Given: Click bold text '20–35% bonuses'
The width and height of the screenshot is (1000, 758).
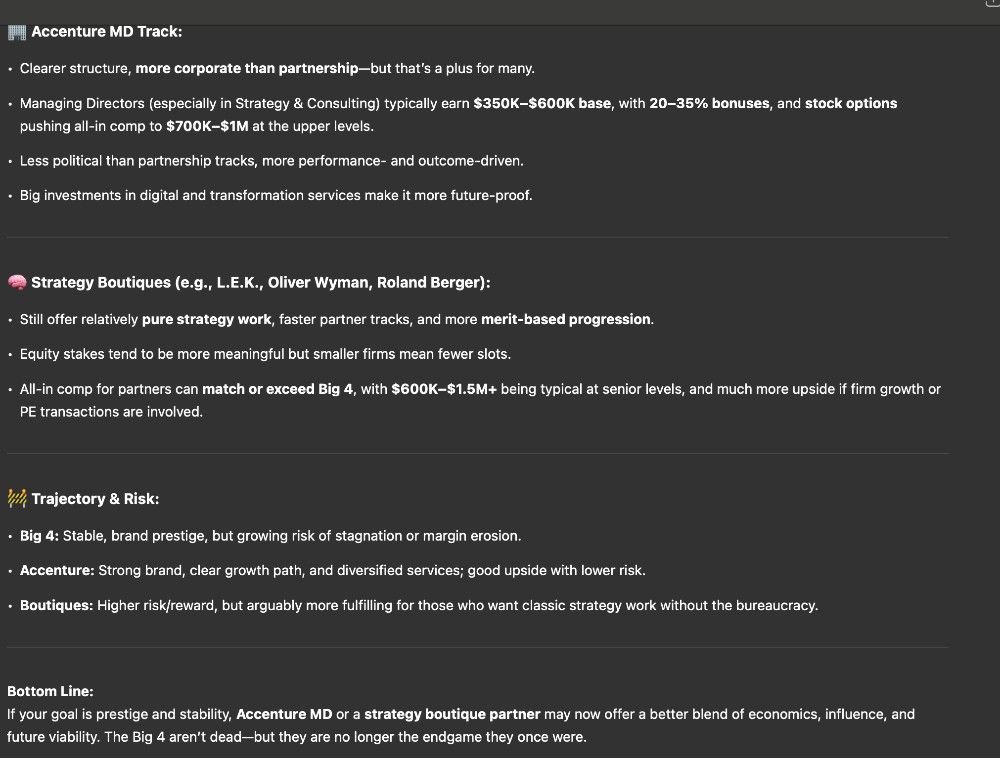Looking at the screenshot, I should (x=709, y=103).
